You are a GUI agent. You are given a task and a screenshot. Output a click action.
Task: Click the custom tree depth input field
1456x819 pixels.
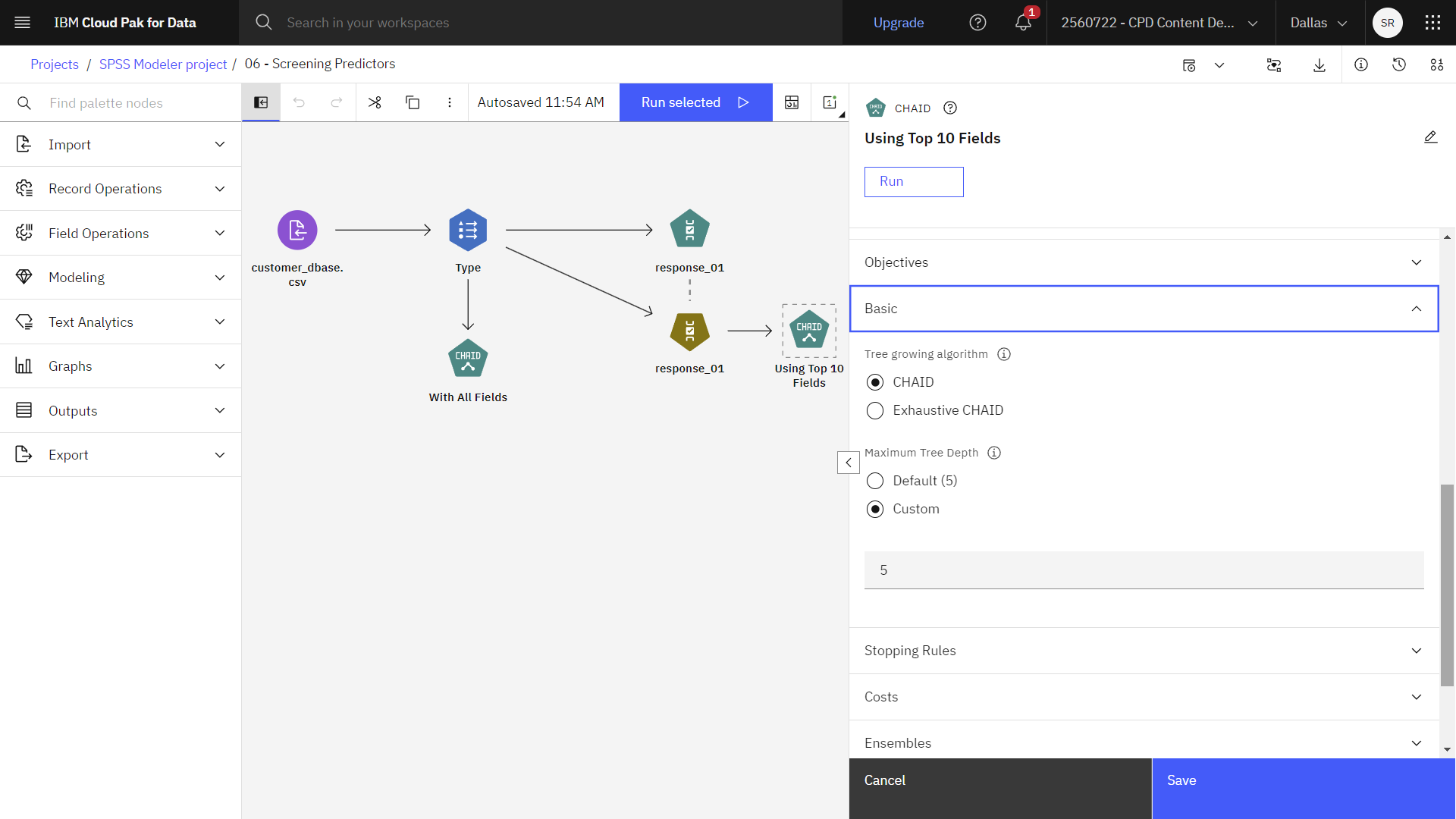(1144, 570)
